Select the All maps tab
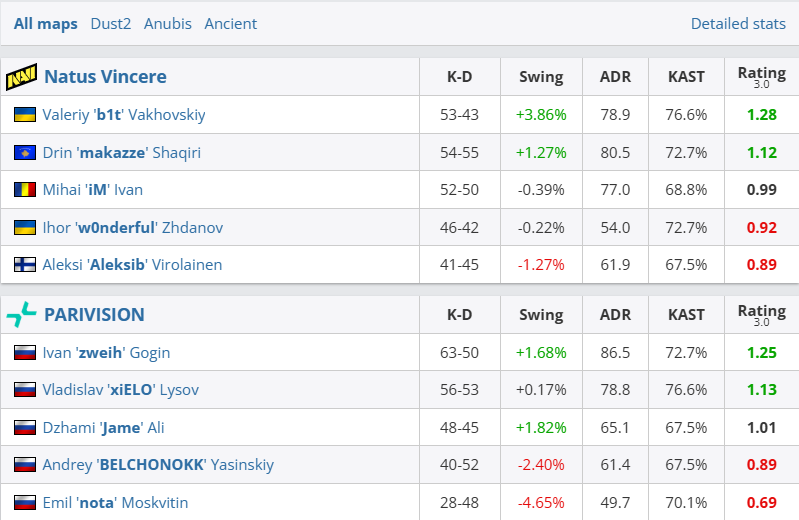This screenshot has height=520, width=799. [45, 24]
